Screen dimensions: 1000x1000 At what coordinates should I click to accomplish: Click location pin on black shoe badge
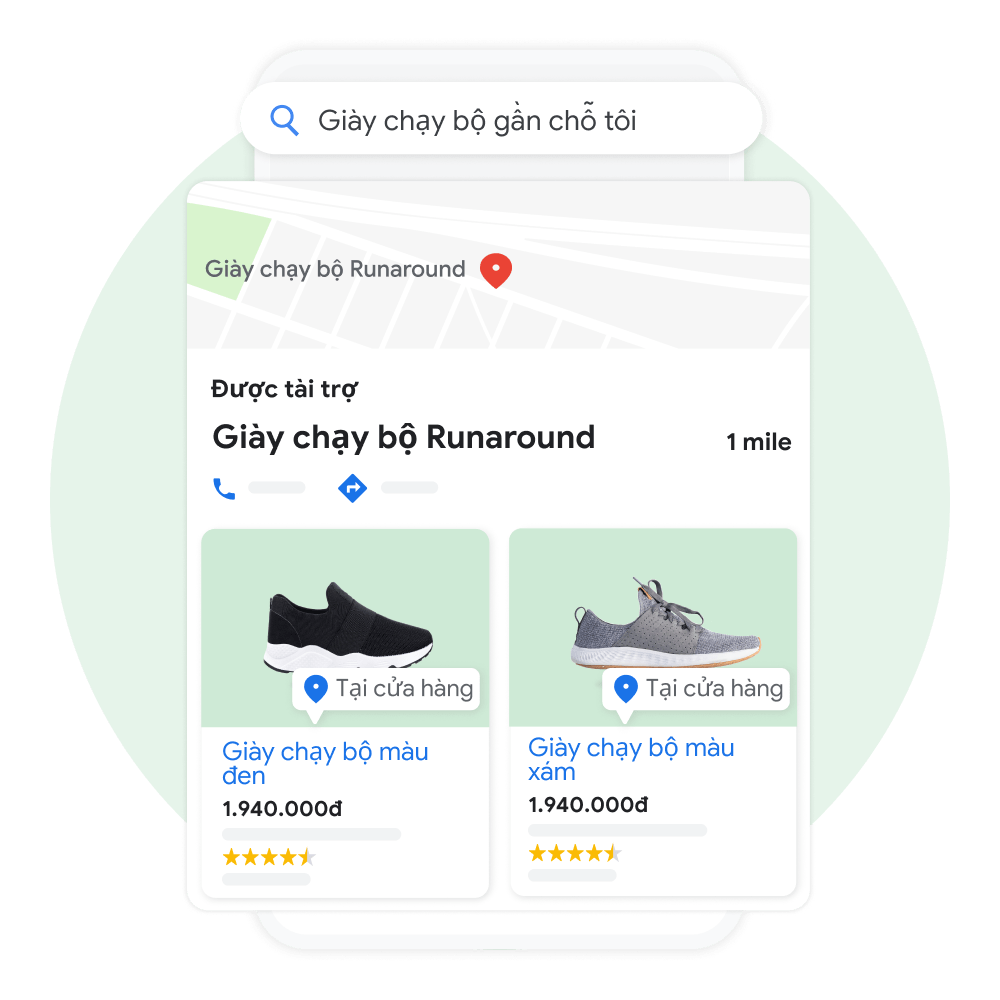point(316,689)
